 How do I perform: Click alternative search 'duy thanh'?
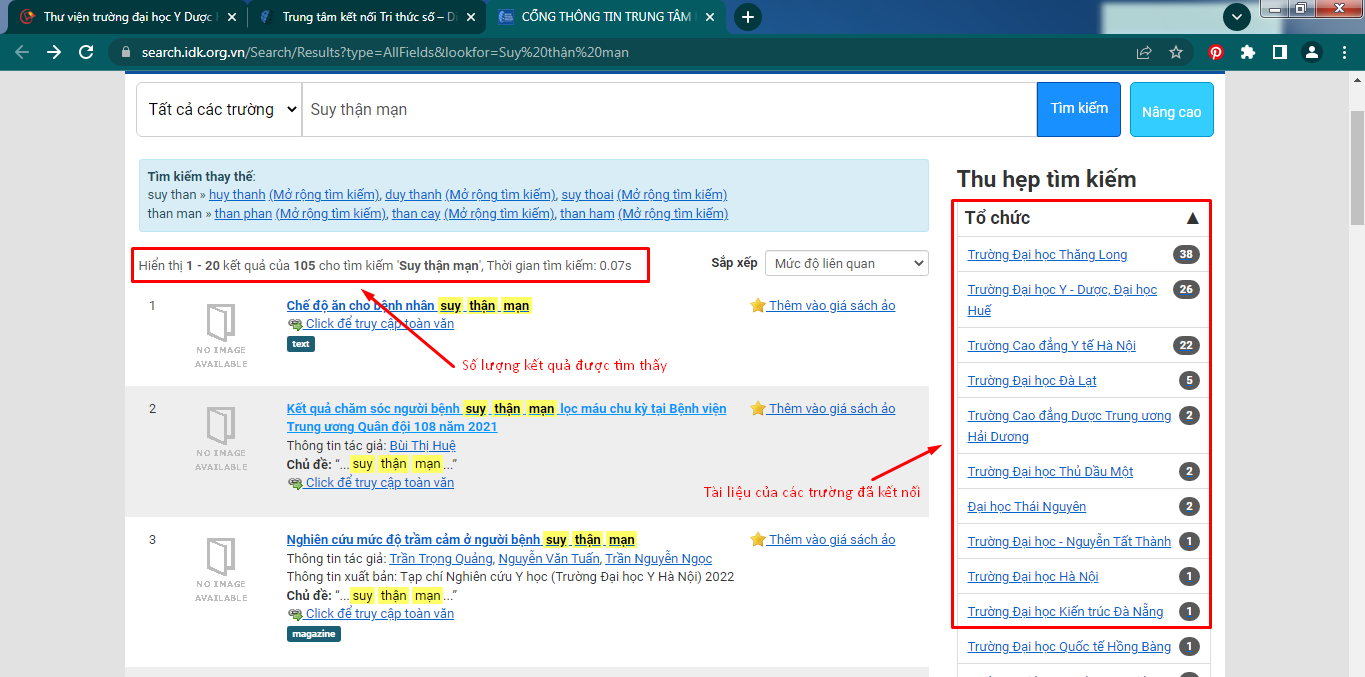coord(413,195)
